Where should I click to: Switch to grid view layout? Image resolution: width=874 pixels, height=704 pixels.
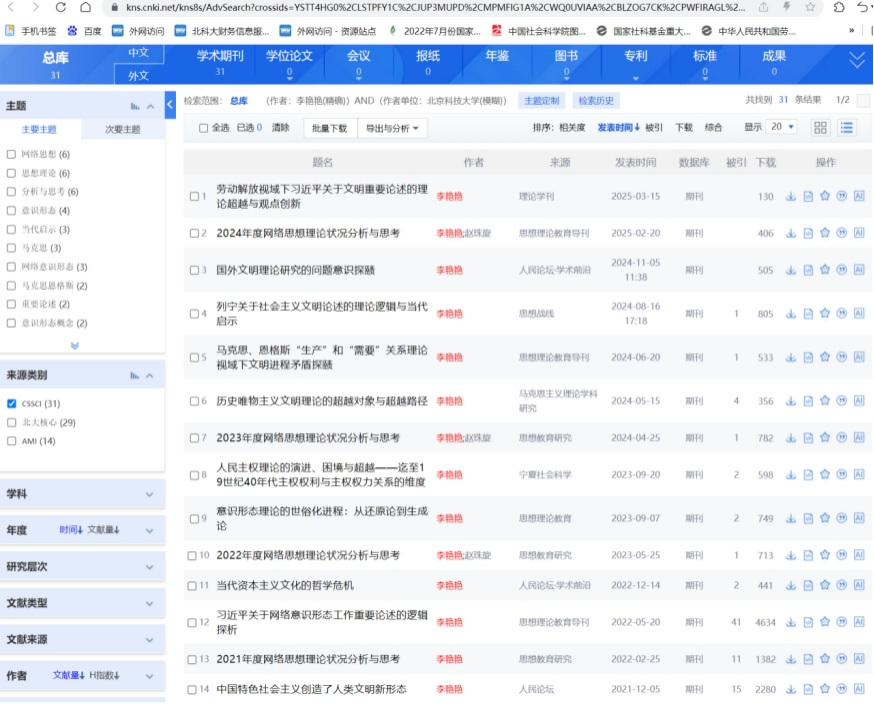820,127
